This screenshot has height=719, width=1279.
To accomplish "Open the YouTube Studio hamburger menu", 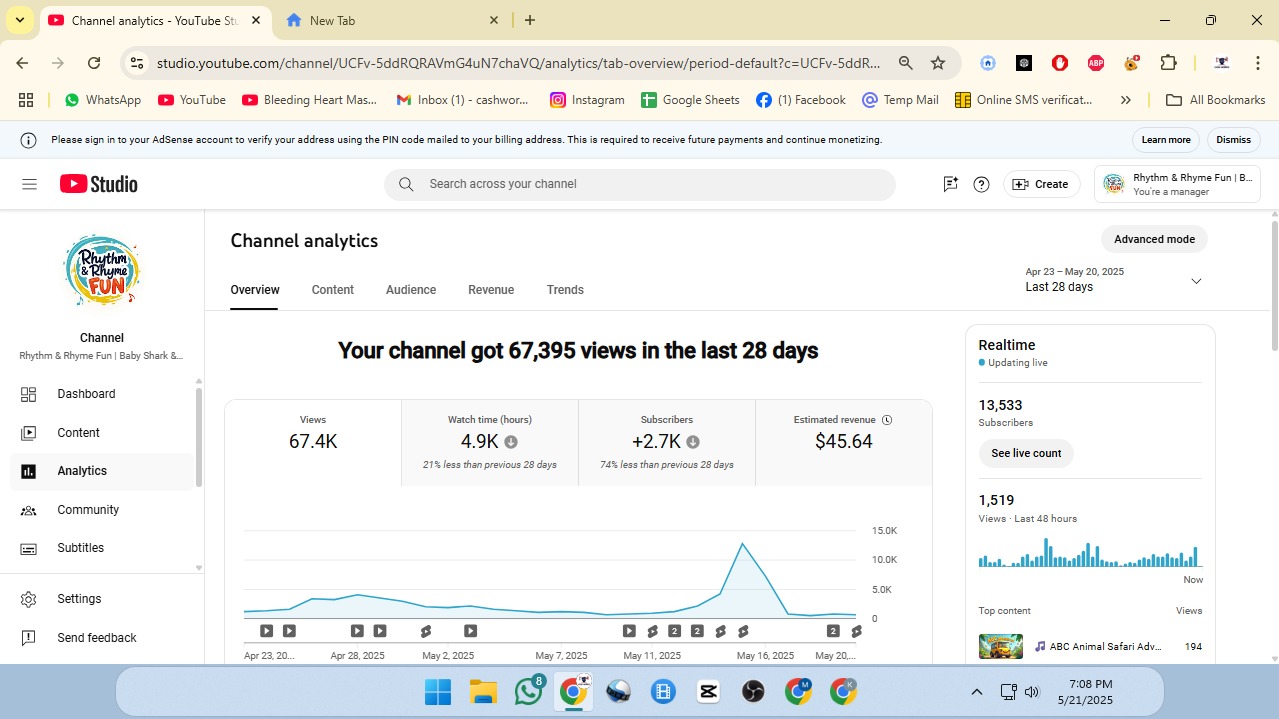I will [x=29, y=184].
